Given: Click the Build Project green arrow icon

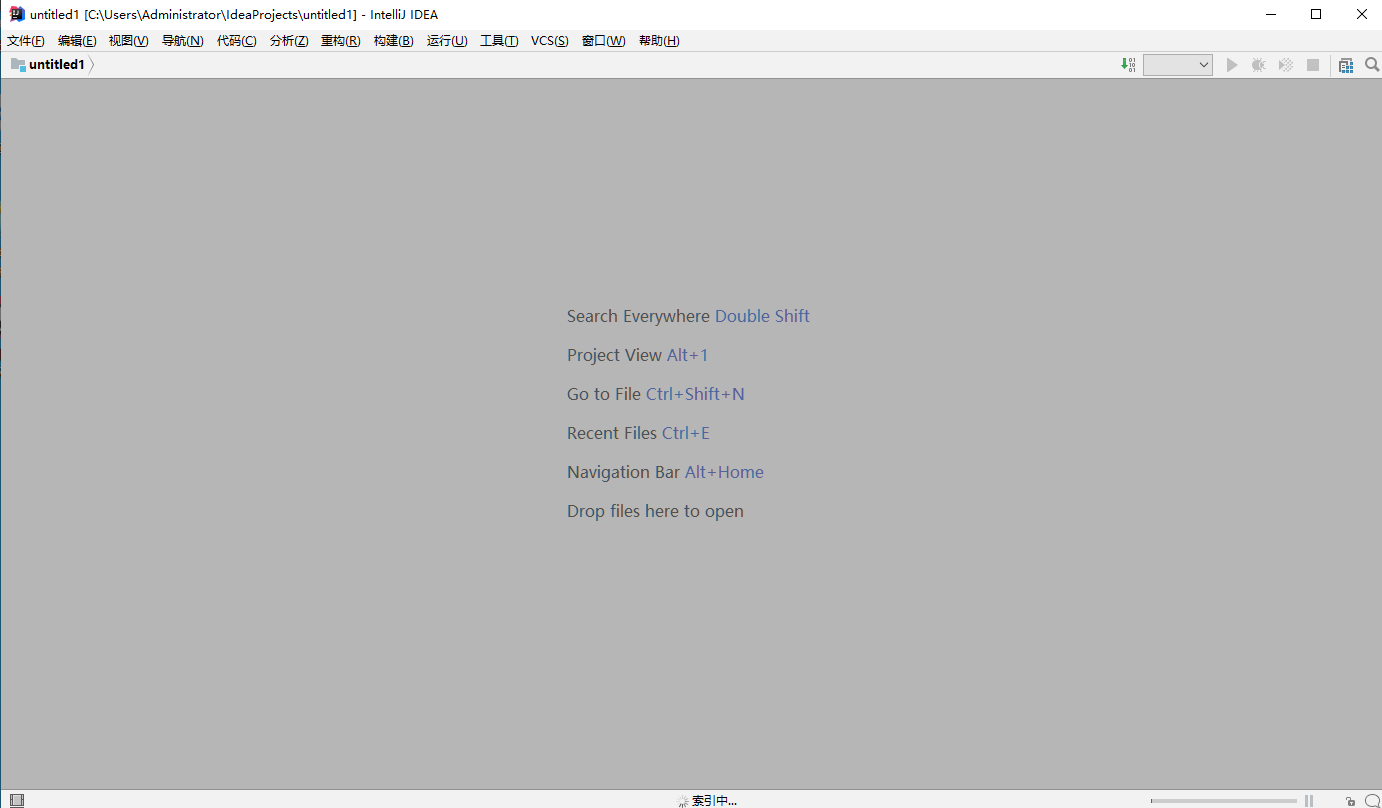Looking at the screenshot, I should pyautogui.click(x=1128, y=65).
